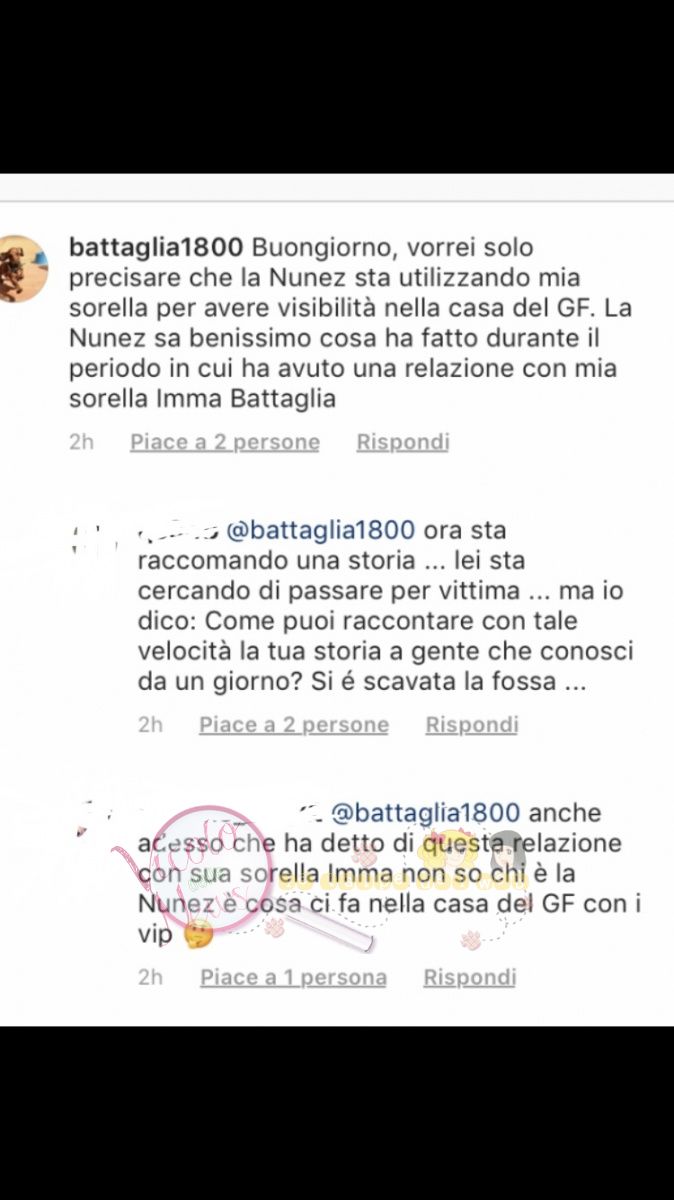Tap the 2h timestamp under third comment
Image resolution: width=674 pixels, height=1200 pixels.
pos(151,978)
